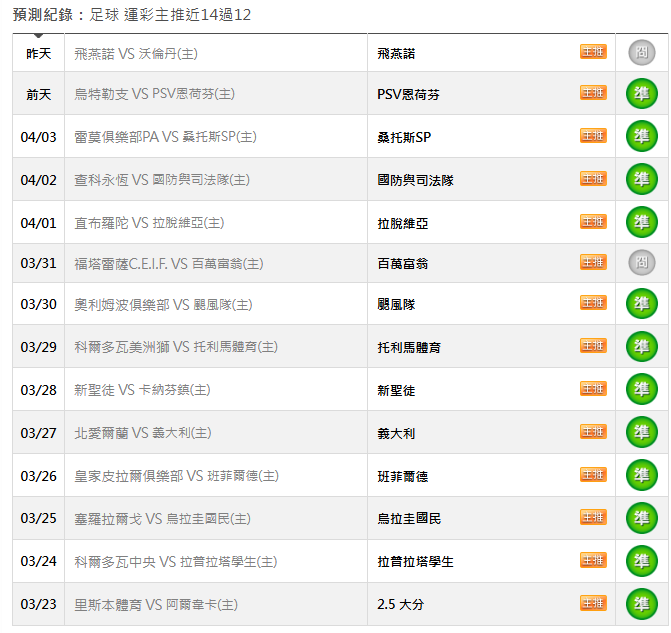Viewport: 671px width, 633px height.
Task: Select the 03/29 date cell
Action: [39, 347]
